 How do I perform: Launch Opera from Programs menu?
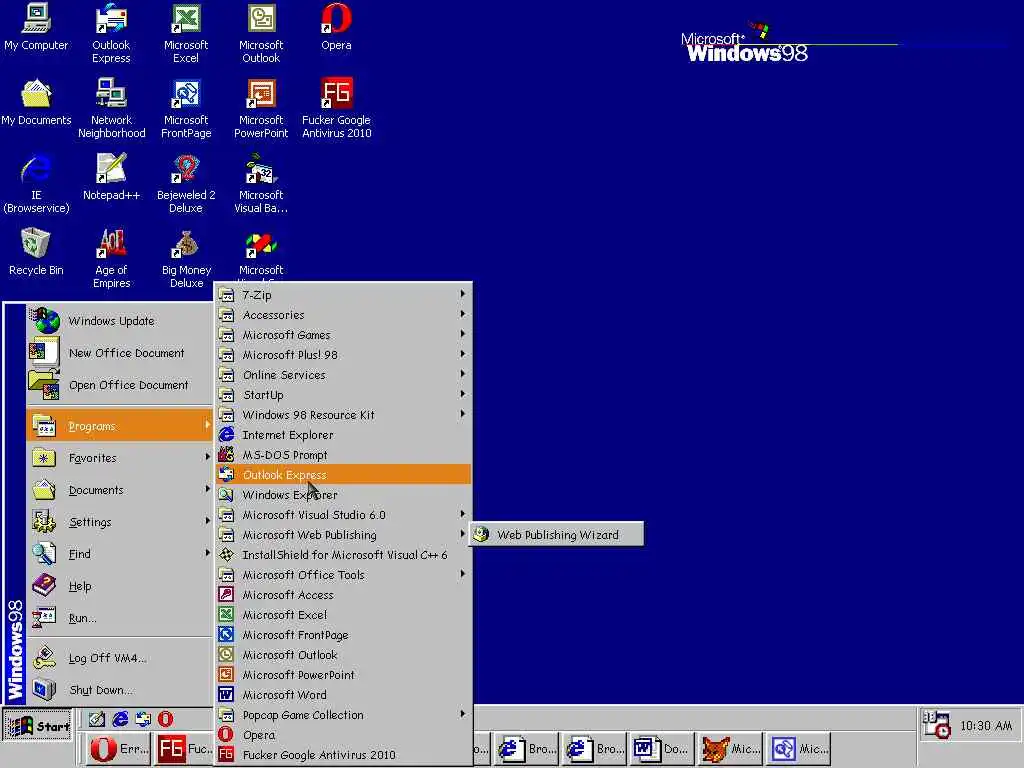344,735
